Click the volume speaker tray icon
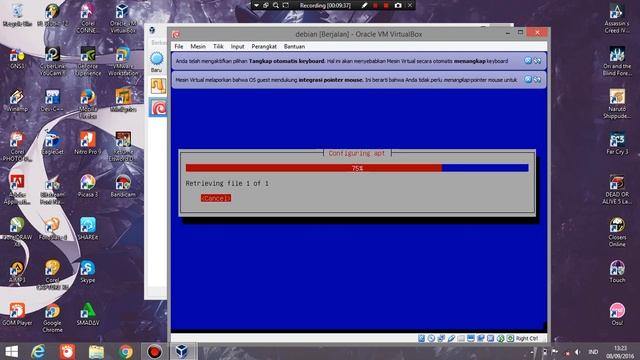This screenshot has width=640, height=360. click(577, 352)
